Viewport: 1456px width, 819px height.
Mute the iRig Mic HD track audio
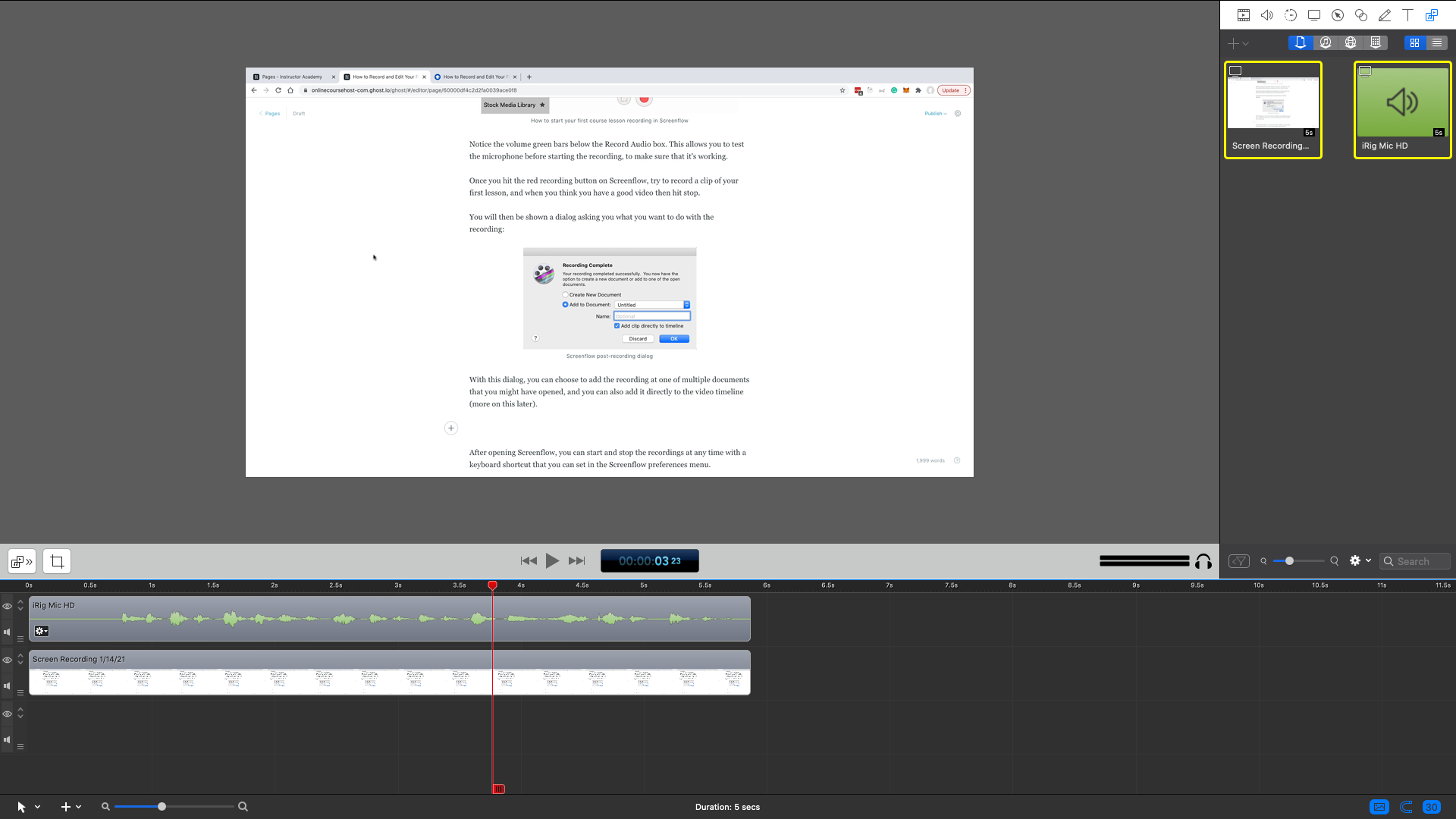(8, 632)
